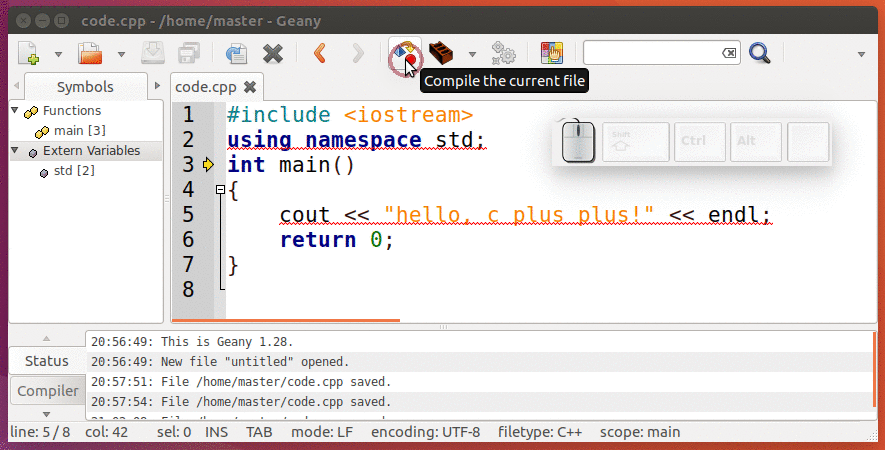Open the Compiler message tab

click(47, 391)
